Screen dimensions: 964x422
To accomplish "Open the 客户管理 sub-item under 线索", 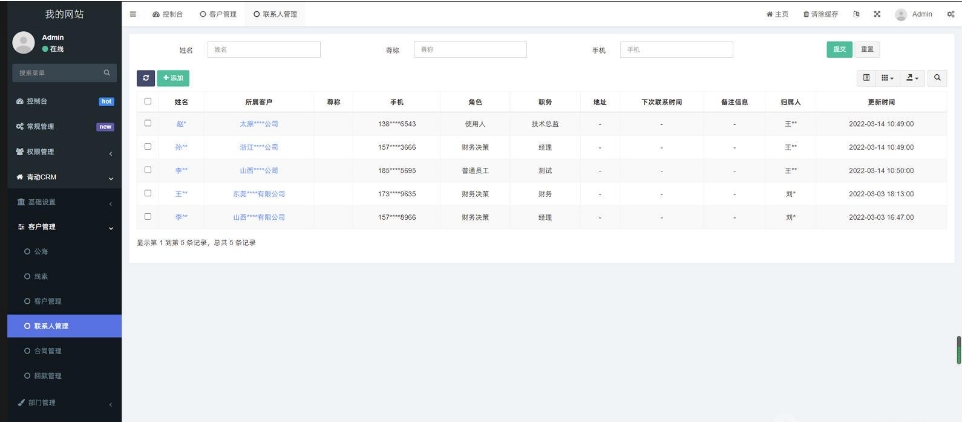I will pos(65,301).
